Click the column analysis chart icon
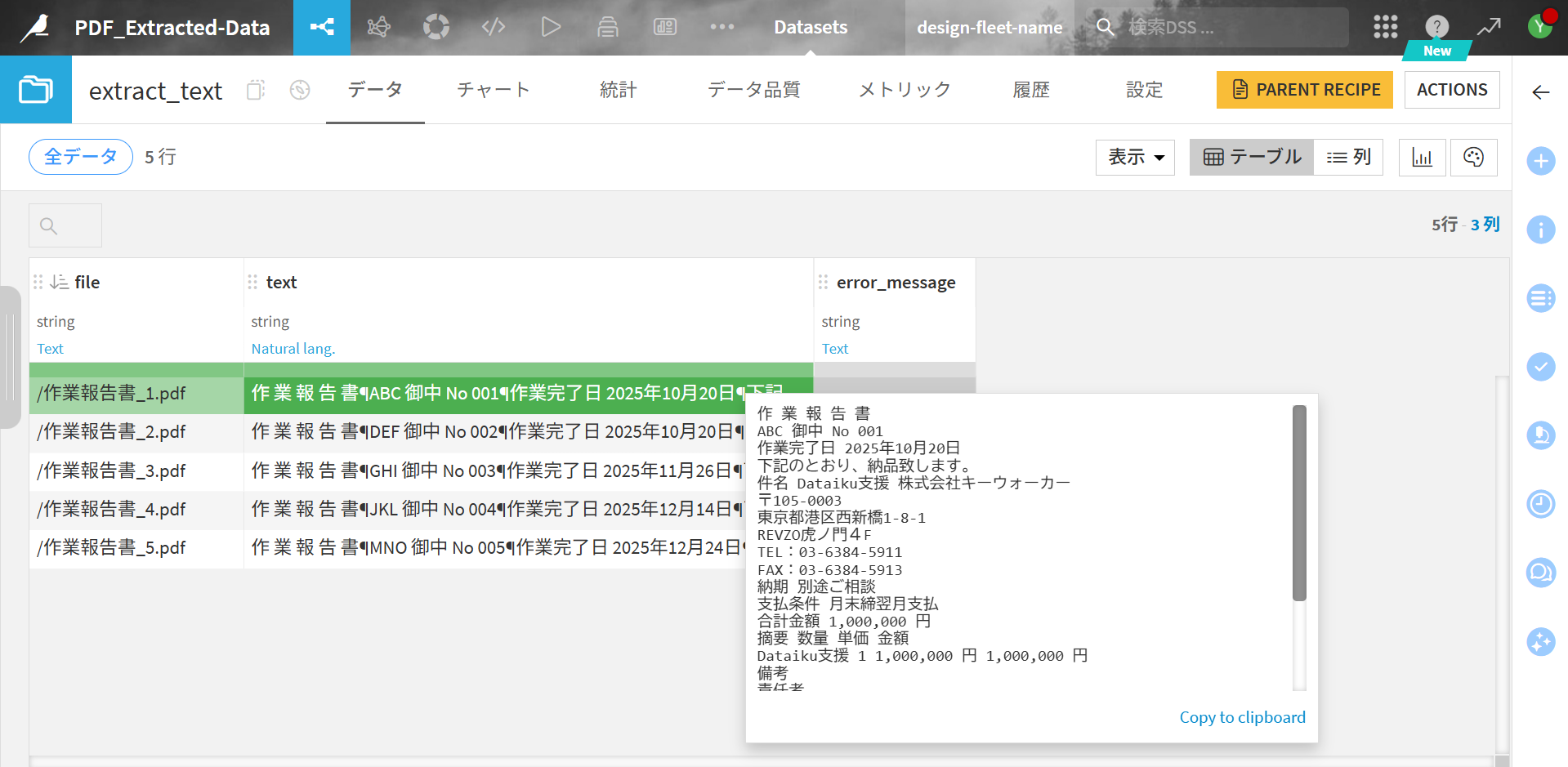1568x767 pixels. 1422,158
